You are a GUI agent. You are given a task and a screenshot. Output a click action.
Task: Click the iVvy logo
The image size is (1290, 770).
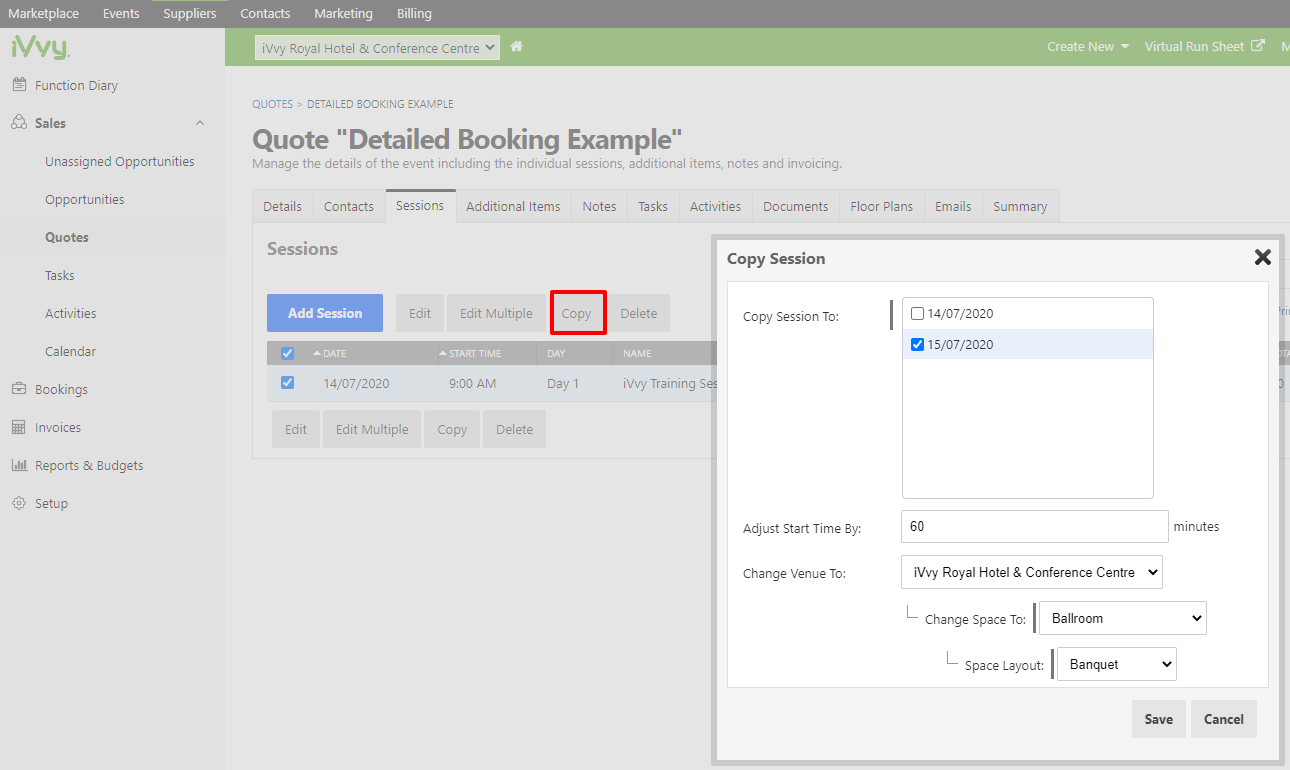(40, 48)
